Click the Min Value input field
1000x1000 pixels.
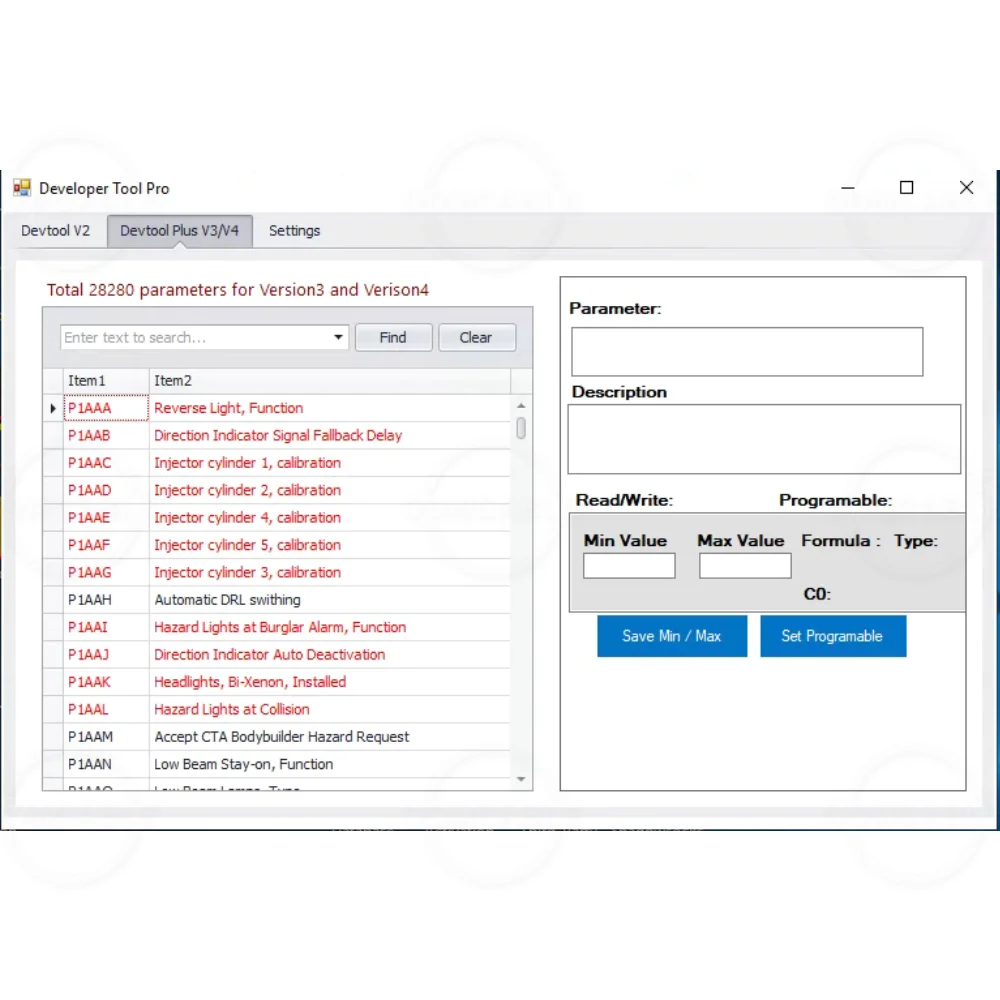click(x=629, y=566)
